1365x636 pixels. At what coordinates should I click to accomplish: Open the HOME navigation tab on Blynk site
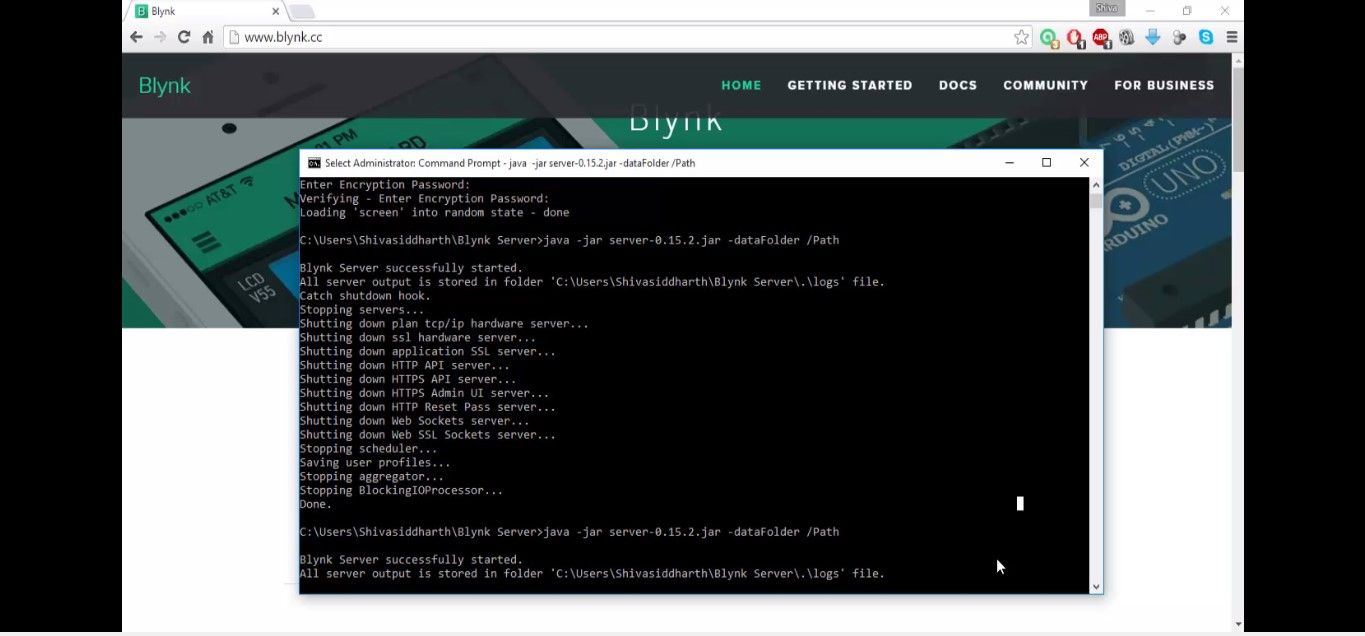point(741,85)
